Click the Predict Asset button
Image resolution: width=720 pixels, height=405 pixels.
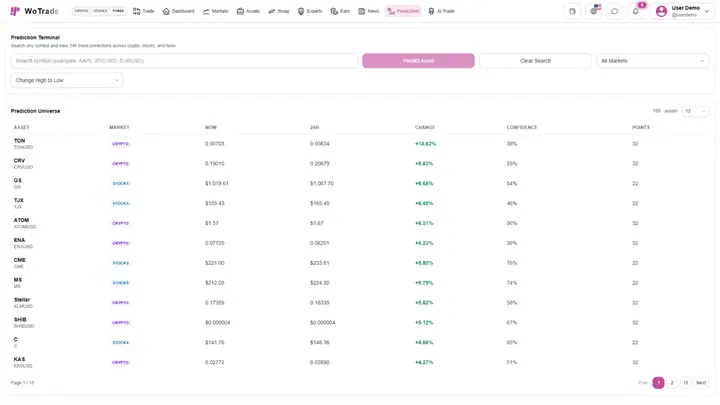click(x=418, y=61)
